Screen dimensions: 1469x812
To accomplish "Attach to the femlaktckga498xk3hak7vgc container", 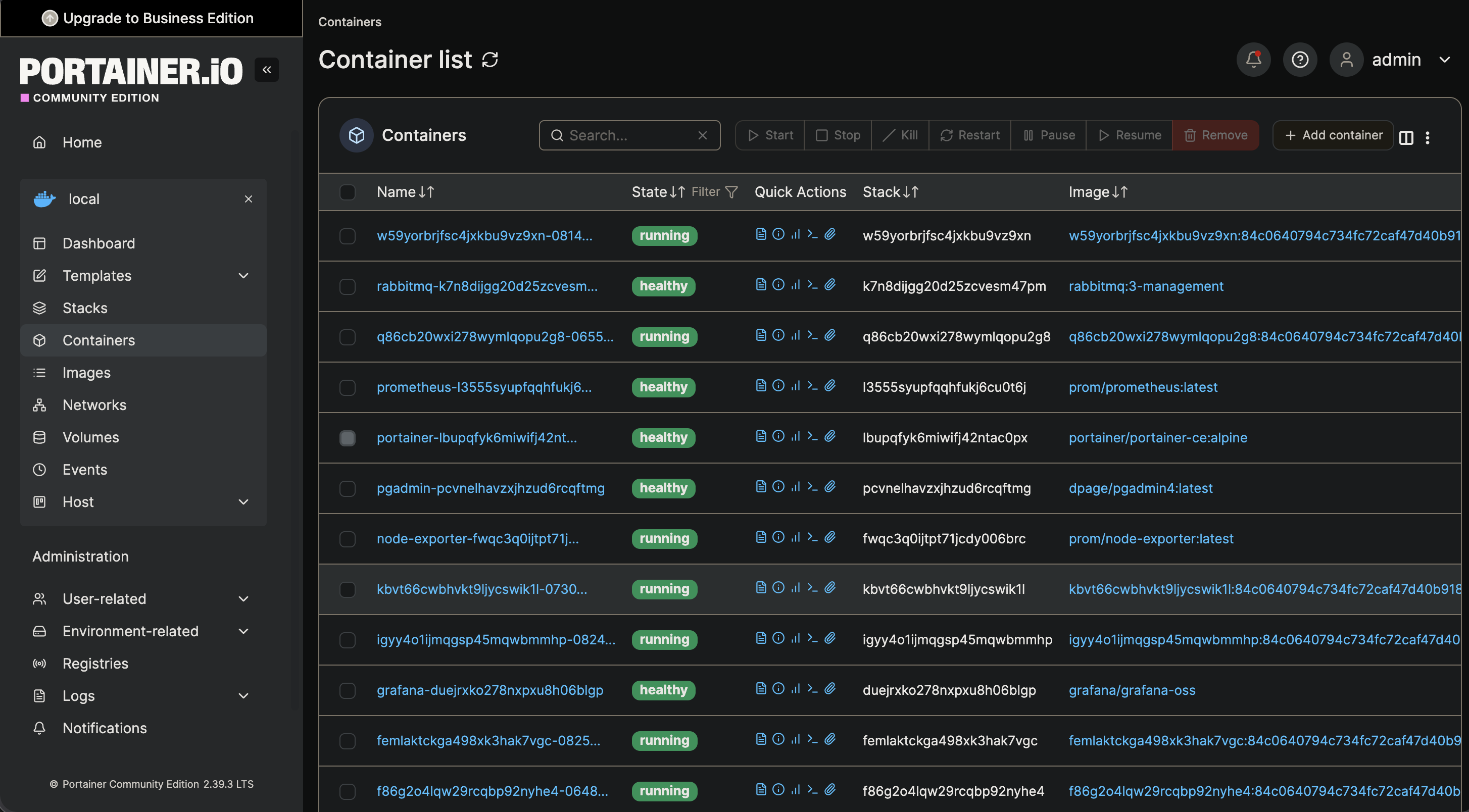I will (x=830, y=738).
